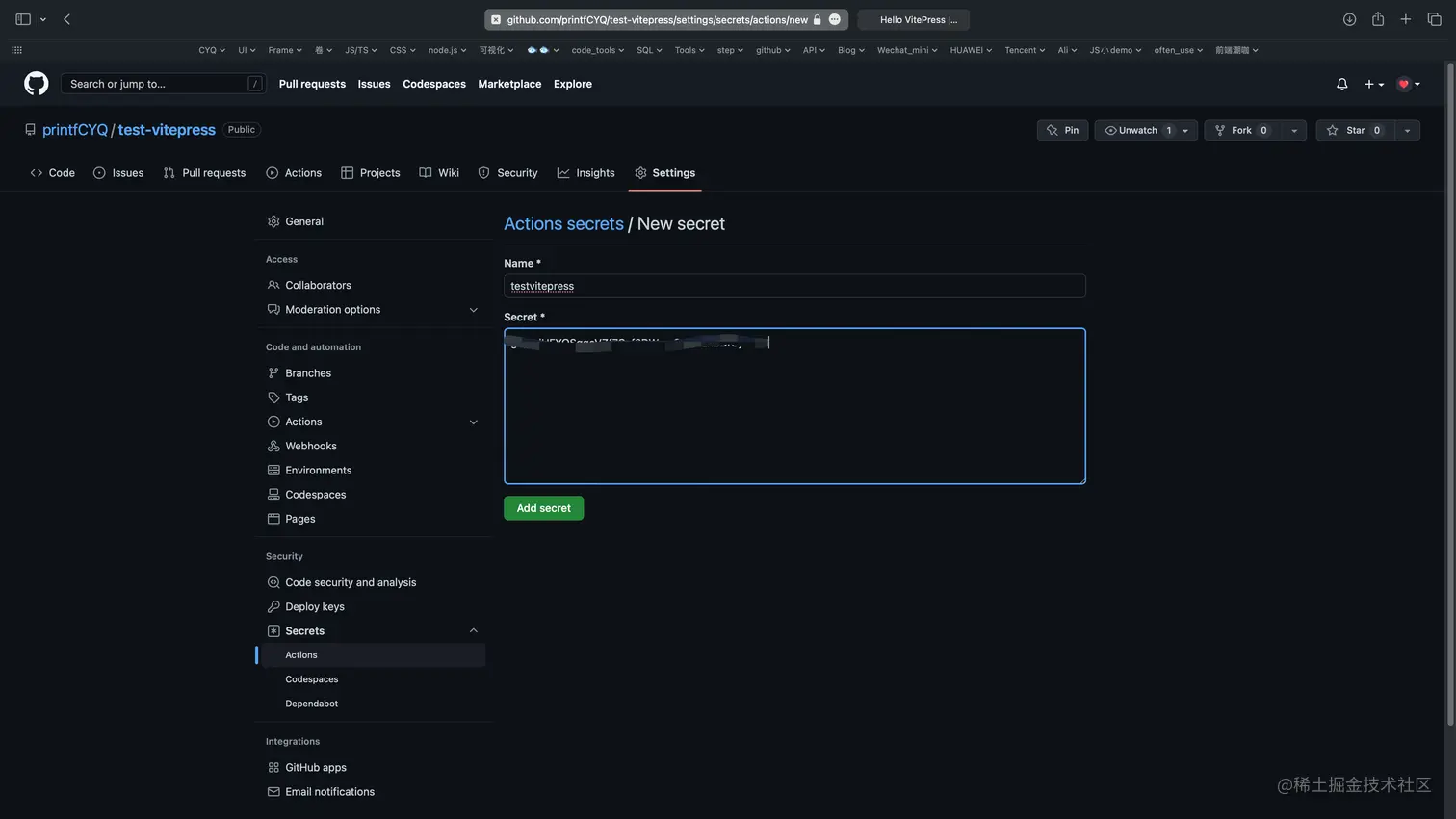Open the favorites grid icon
The height and width of the screenshot is (819, 1456).
tap(16, 50)
